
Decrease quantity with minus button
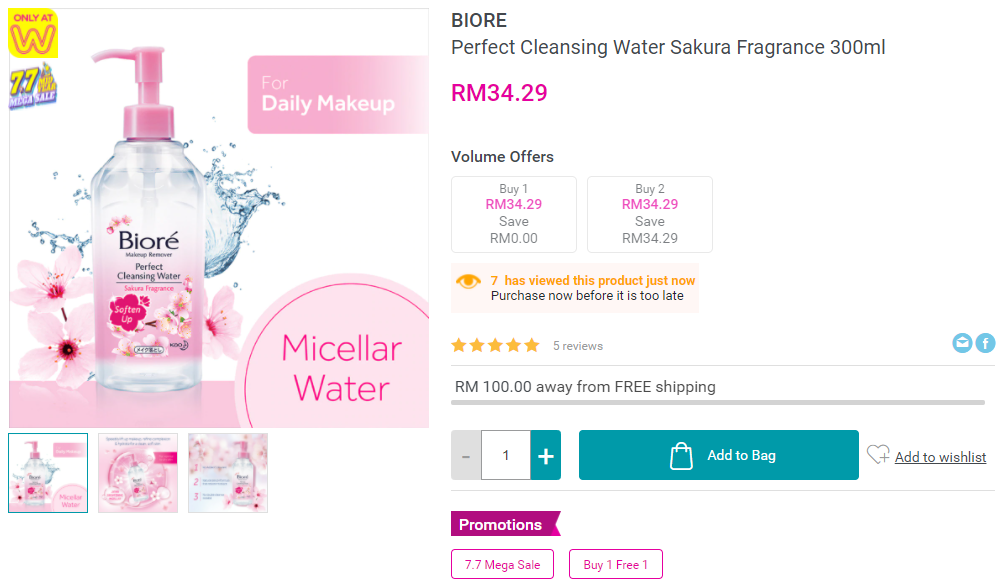[x=466, y=456]
